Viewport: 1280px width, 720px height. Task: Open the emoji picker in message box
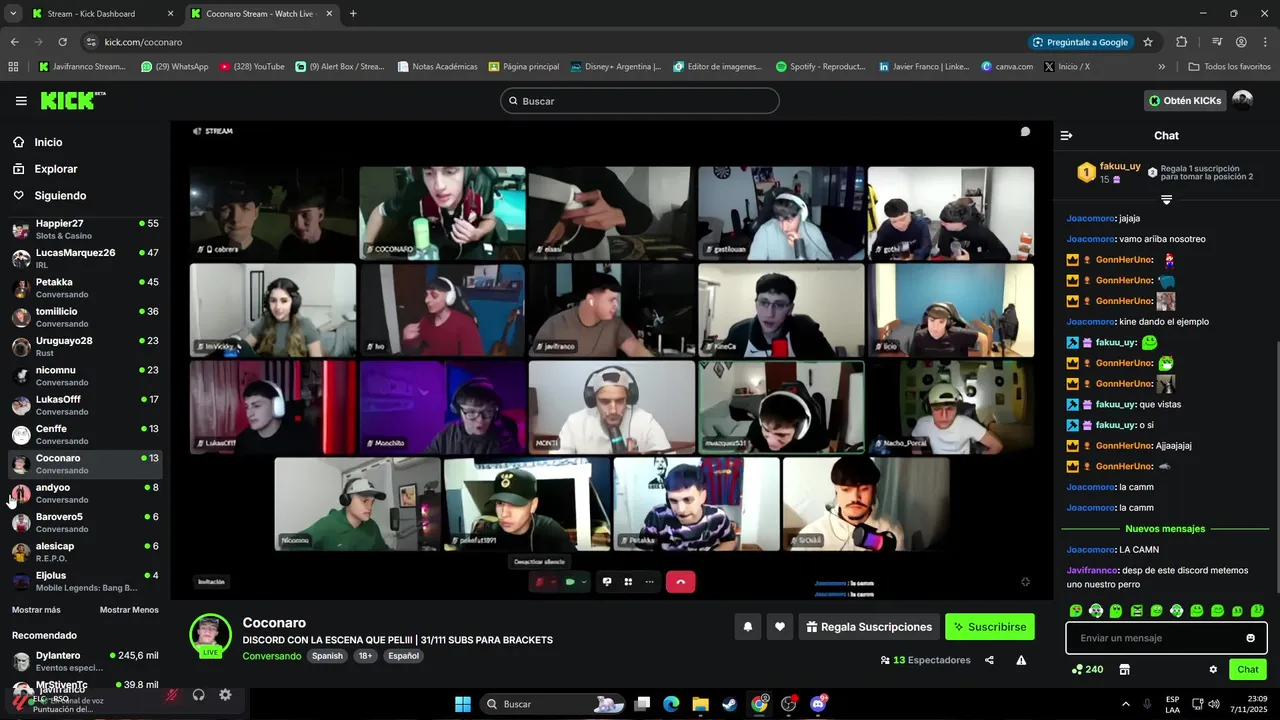1250,638
